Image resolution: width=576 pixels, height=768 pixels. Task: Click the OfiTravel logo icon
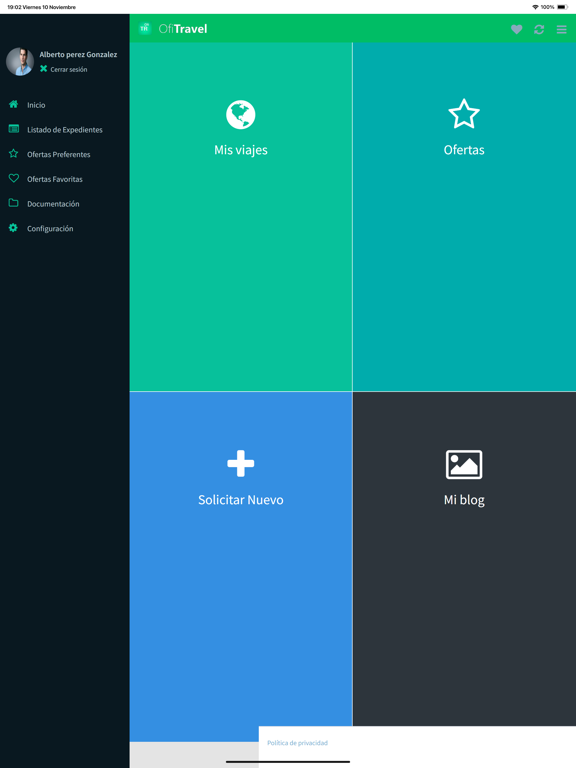coord(144,28)
